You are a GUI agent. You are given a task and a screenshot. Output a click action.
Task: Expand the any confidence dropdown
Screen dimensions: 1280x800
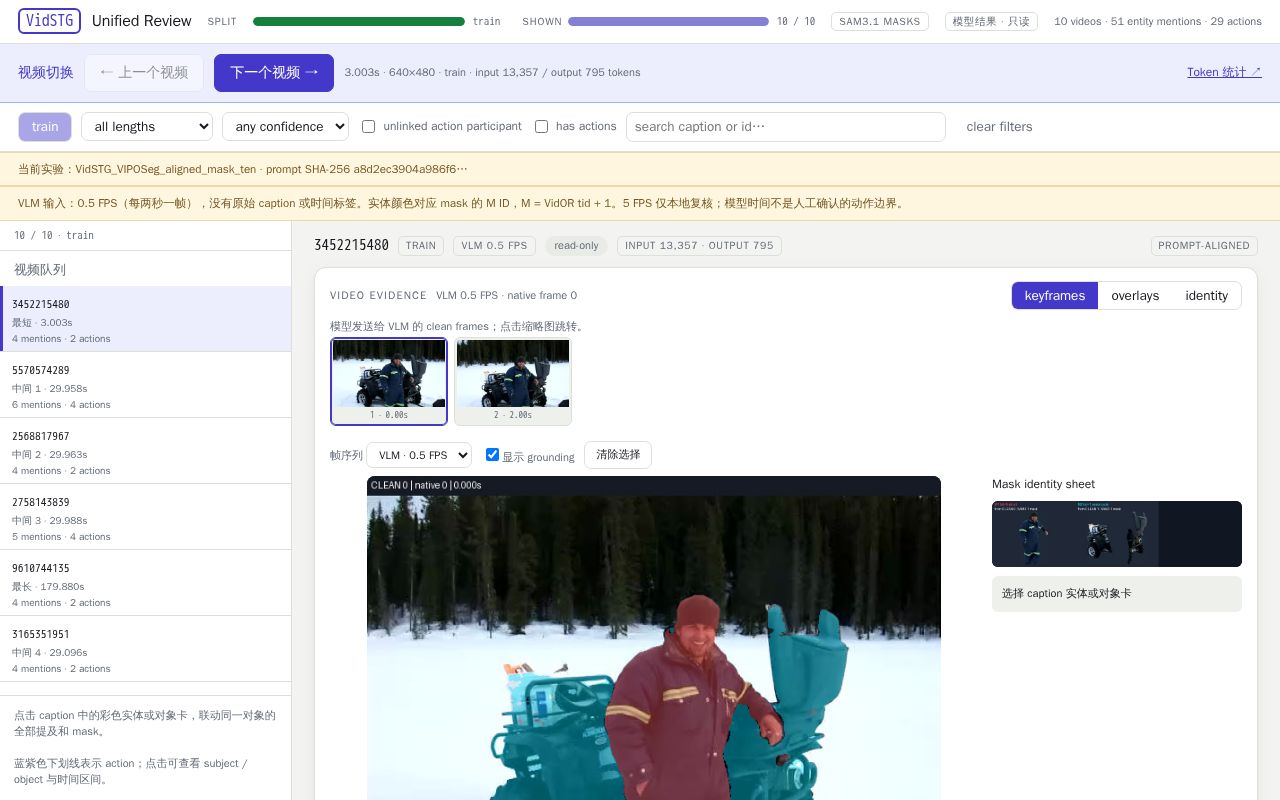(285, 127)
